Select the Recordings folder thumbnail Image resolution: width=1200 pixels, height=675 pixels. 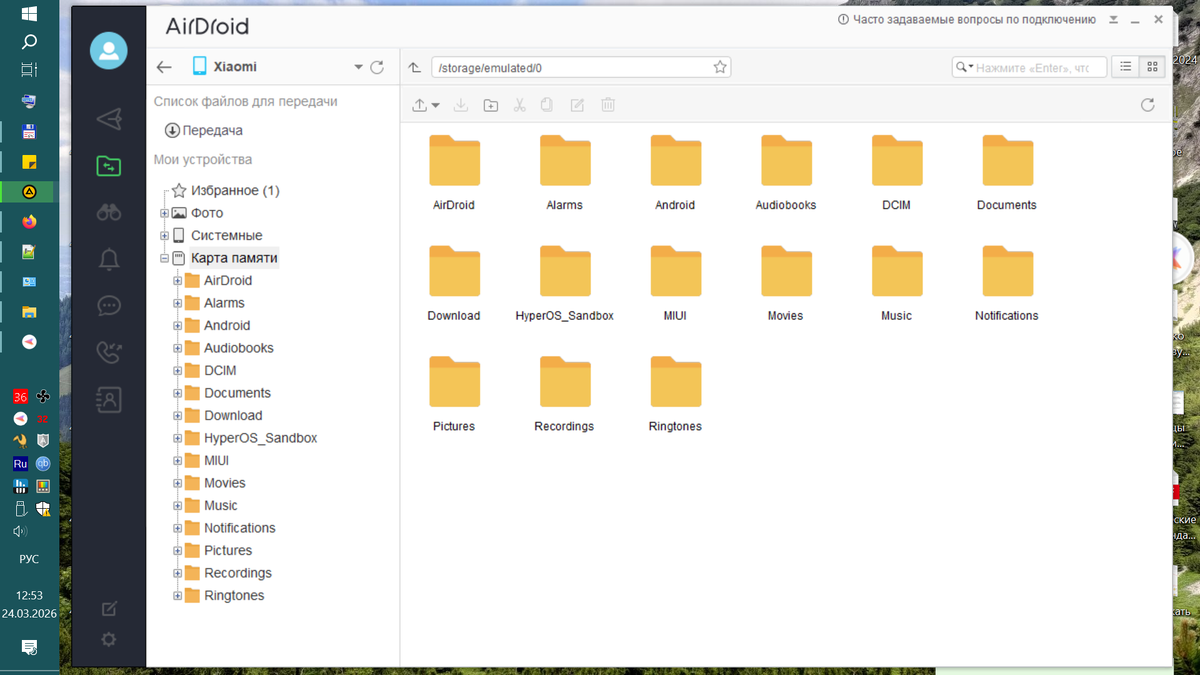click(564, 382)
